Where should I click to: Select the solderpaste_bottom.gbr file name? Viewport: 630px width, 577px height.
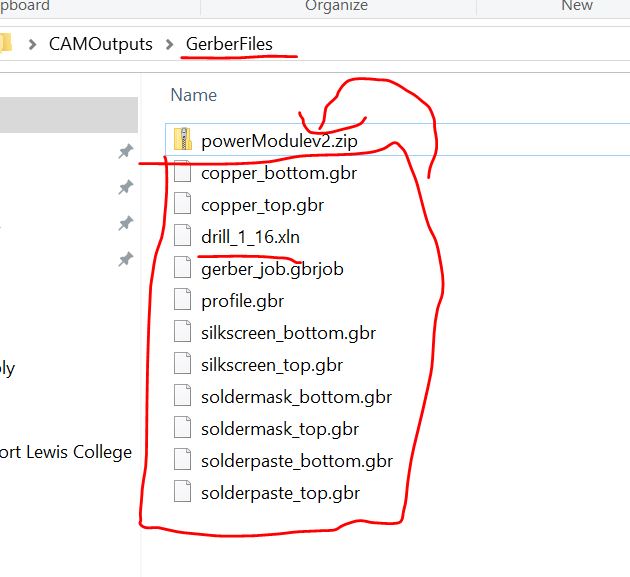(297, 461)
